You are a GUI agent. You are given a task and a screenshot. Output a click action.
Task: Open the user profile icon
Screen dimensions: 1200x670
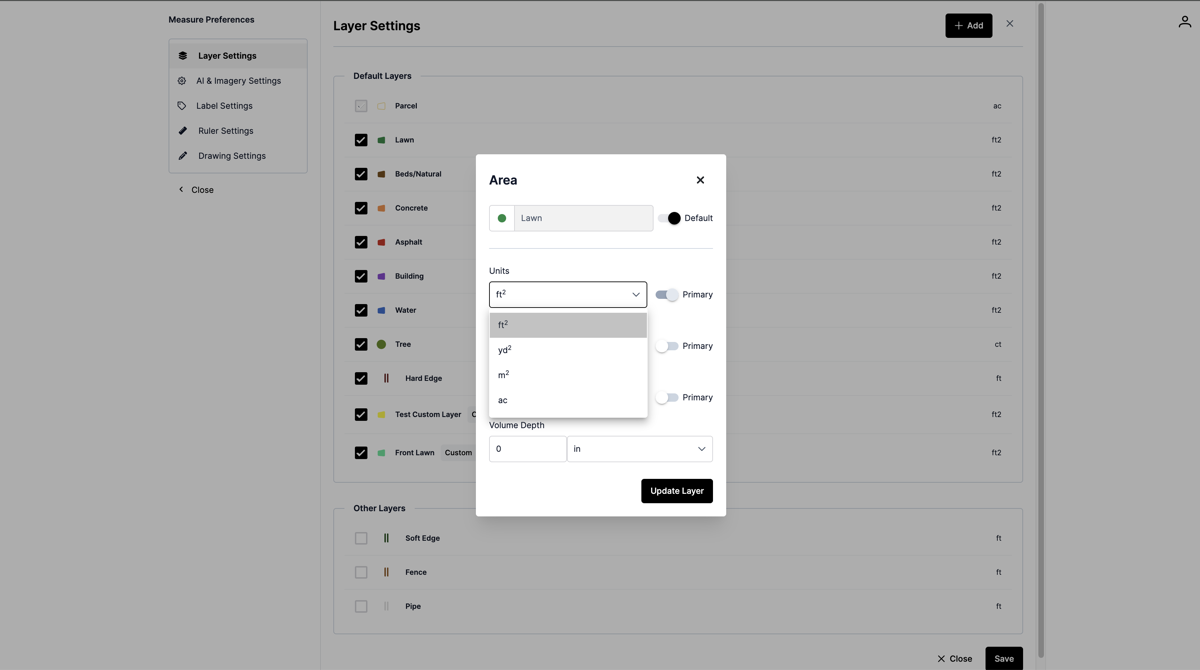pos(1184,22)
